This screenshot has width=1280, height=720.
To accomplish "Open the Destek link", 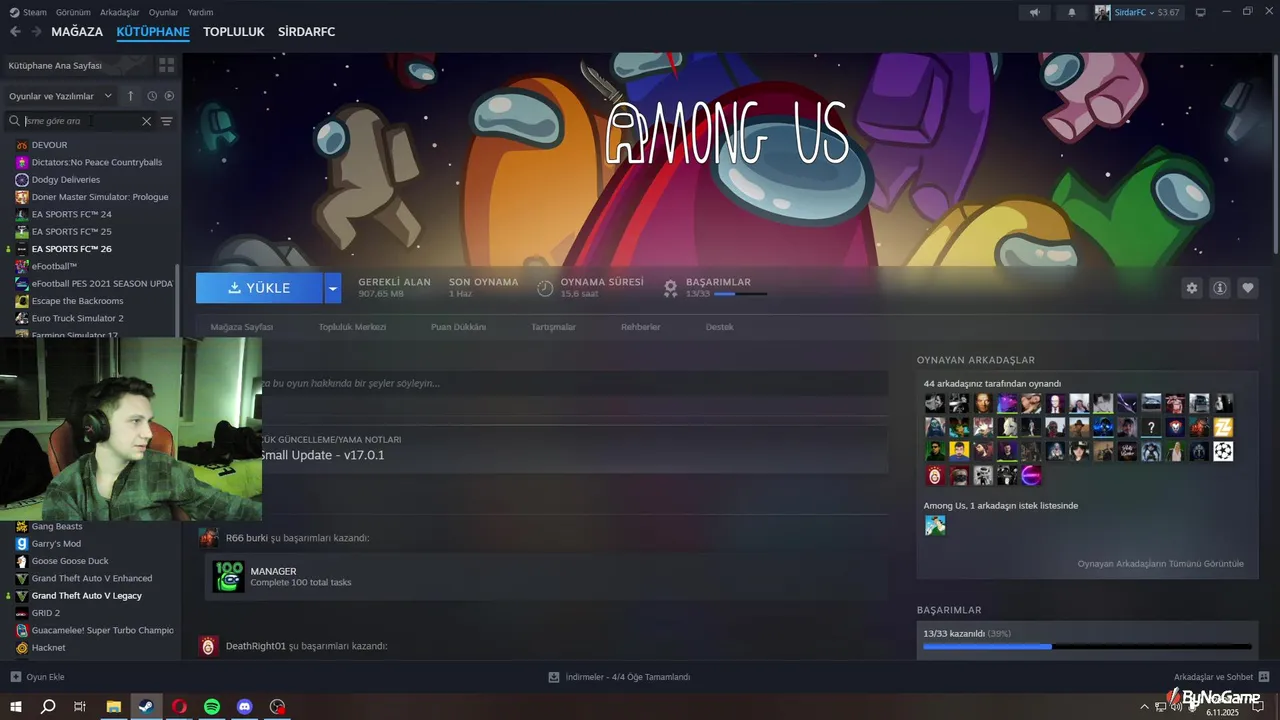I will [x=719, y=327].
